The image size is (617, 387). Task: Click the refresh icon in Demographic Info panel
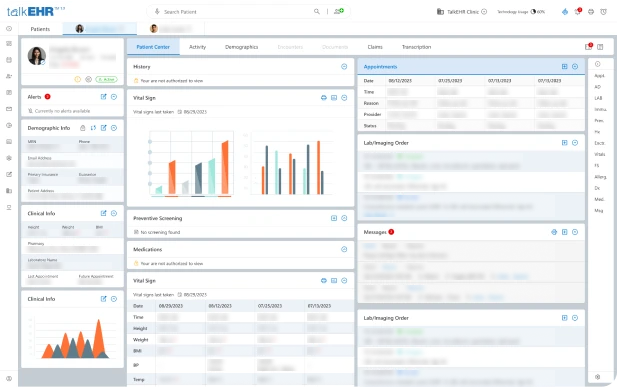pyautogui.click(x=93, y=128)
